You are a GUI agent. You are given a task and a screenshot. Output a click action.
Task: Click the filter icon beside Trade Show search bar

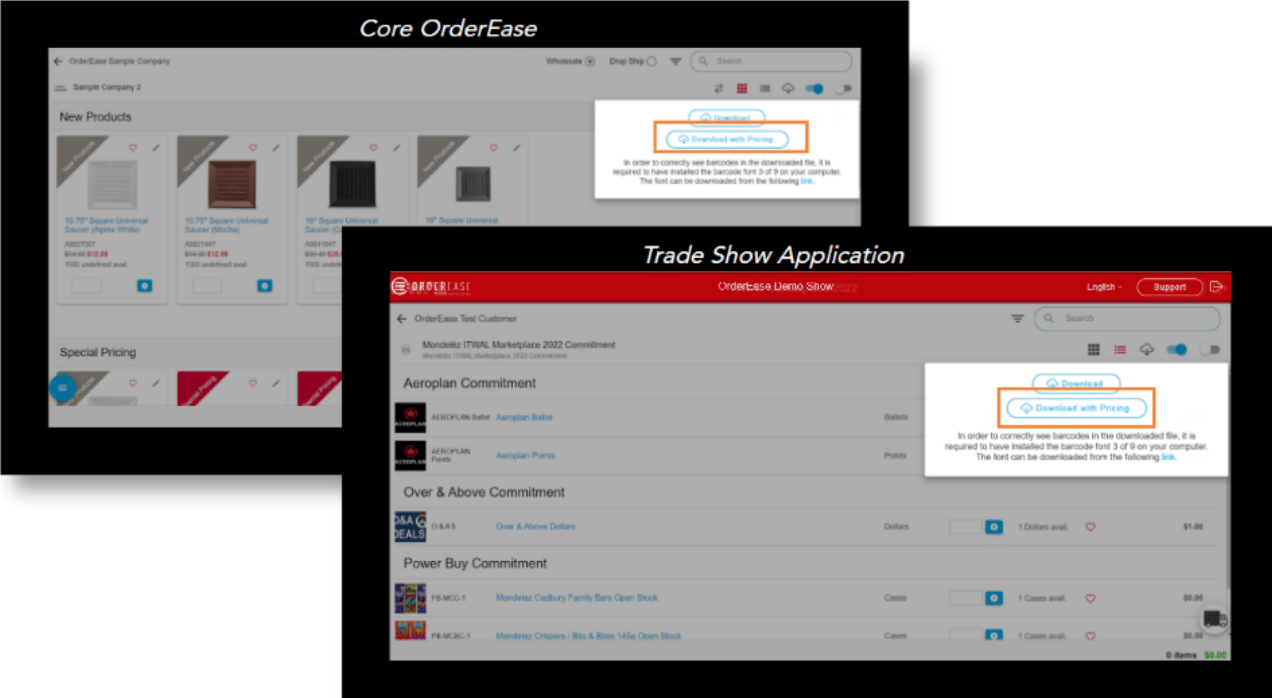[x=1017, y=318]
